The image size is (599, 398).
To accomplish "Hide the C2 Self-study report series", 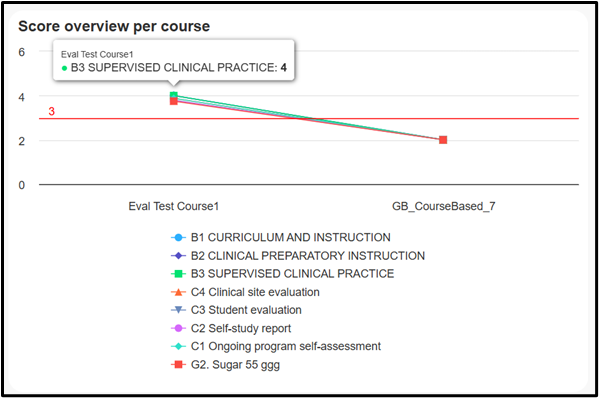I will [x=241, y=328].
